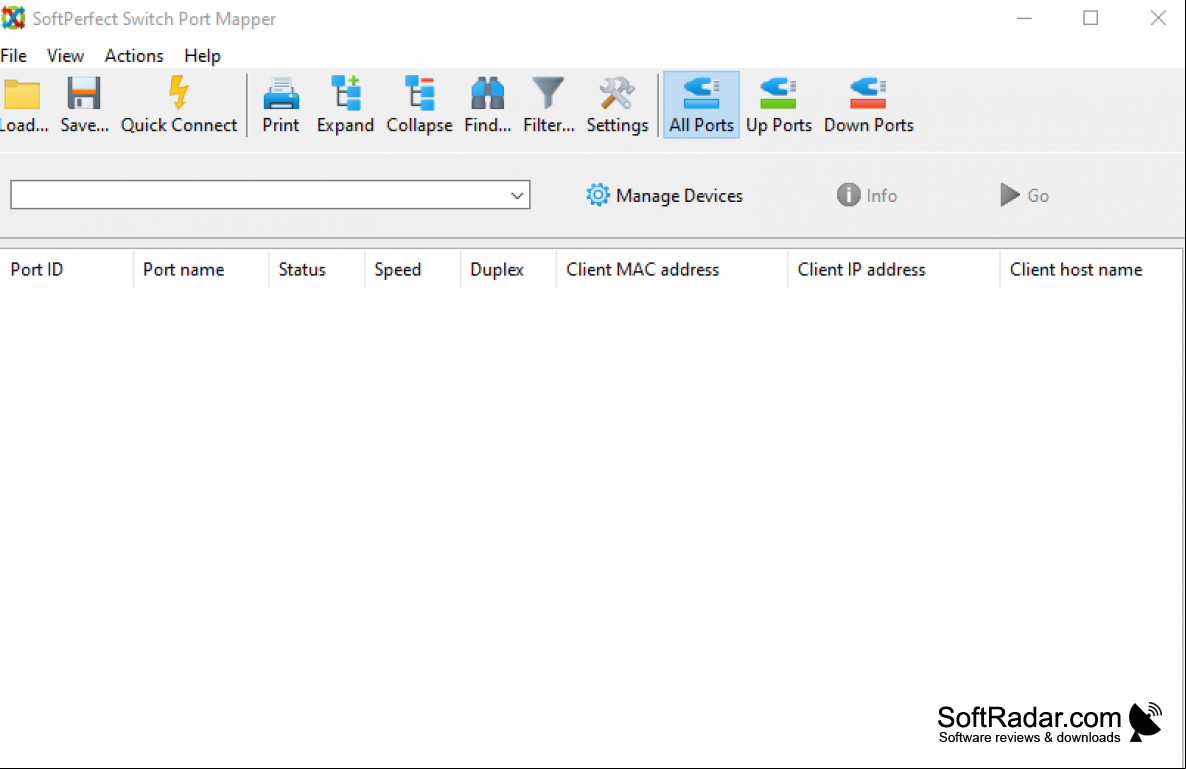The image size is (1186, 769).
Task: Show All Ports view
Action: (x=701, y=104)
